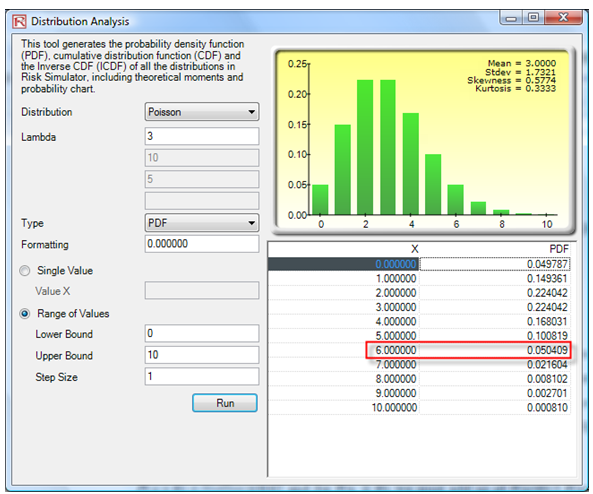
Task: Click the Run button
Action: (225, 403)
